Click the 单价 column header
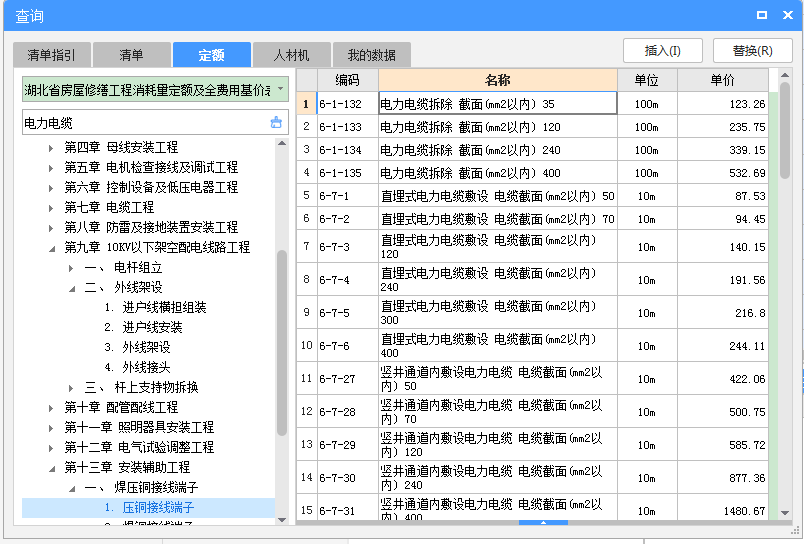Viewport: 804px width, 544px height. click(722, 80)
